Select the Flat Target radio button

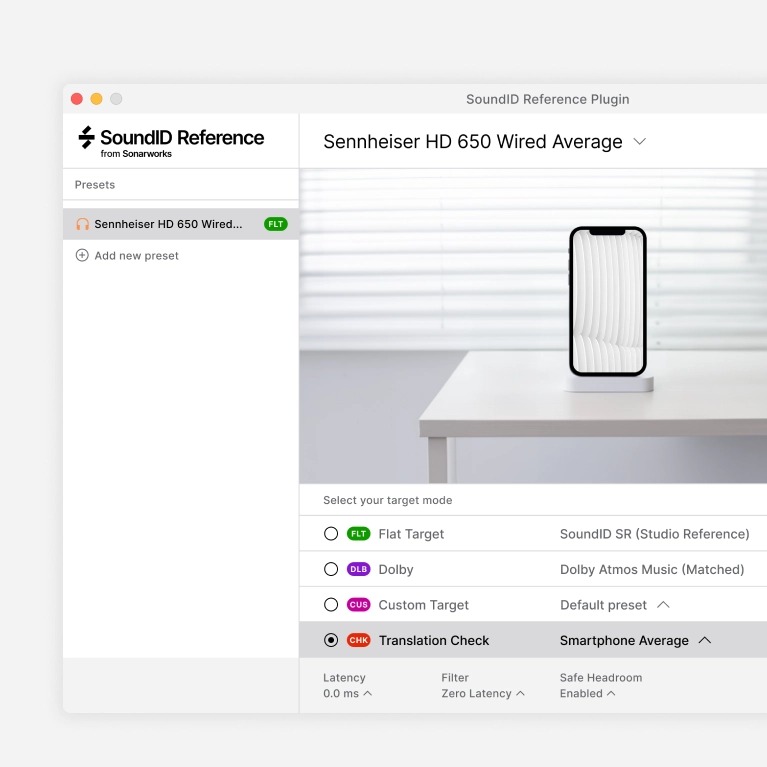[x=331, y=534]
